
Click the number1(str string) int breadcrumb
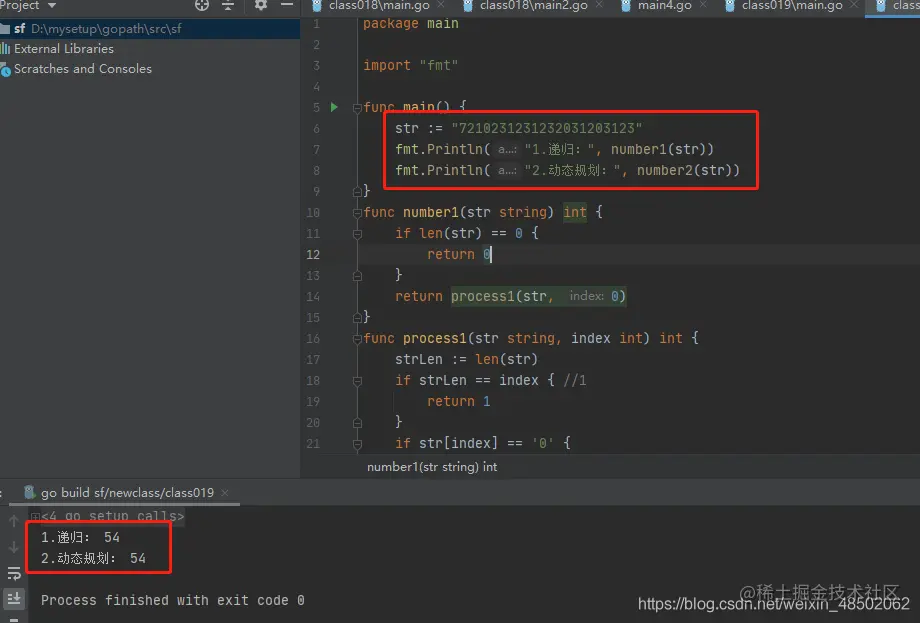tap(432, 467)
